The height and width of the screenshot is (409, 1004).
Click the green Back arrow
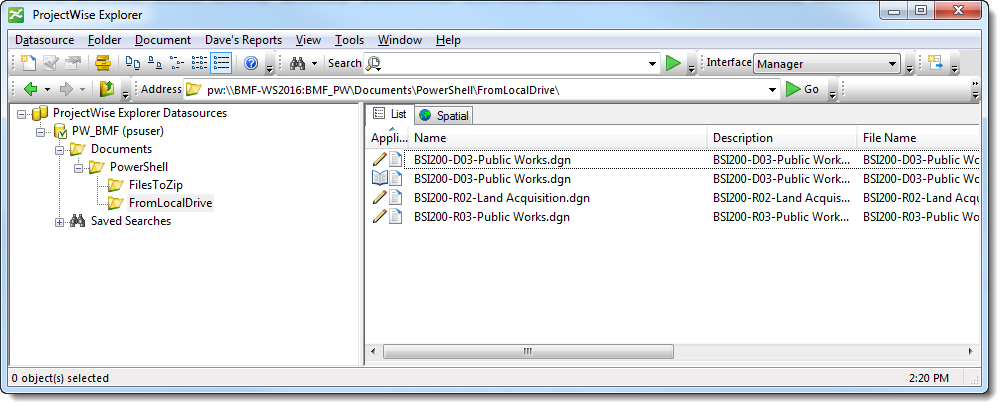30,89
